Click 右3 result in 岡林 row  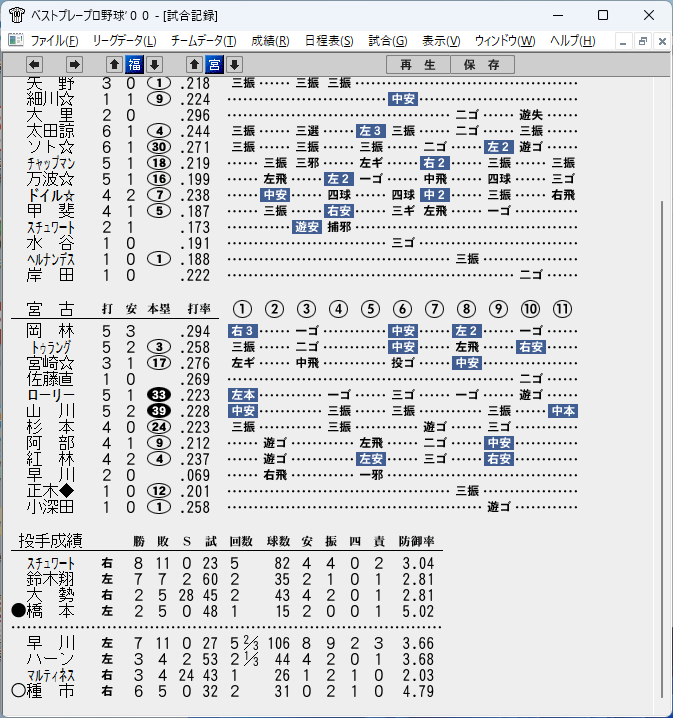243,331
